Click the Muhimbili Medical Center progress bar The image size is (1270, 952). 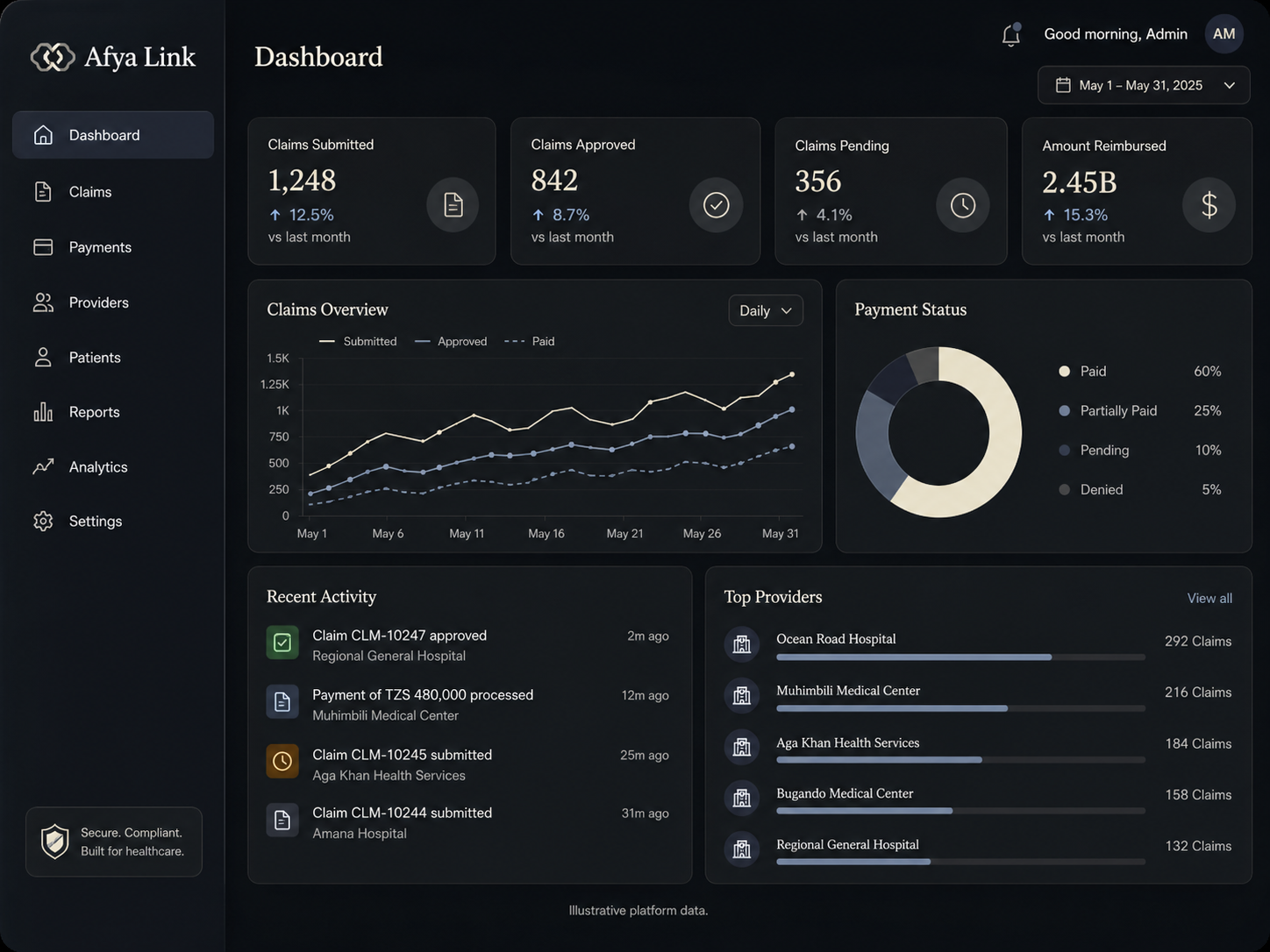point(960,708)
